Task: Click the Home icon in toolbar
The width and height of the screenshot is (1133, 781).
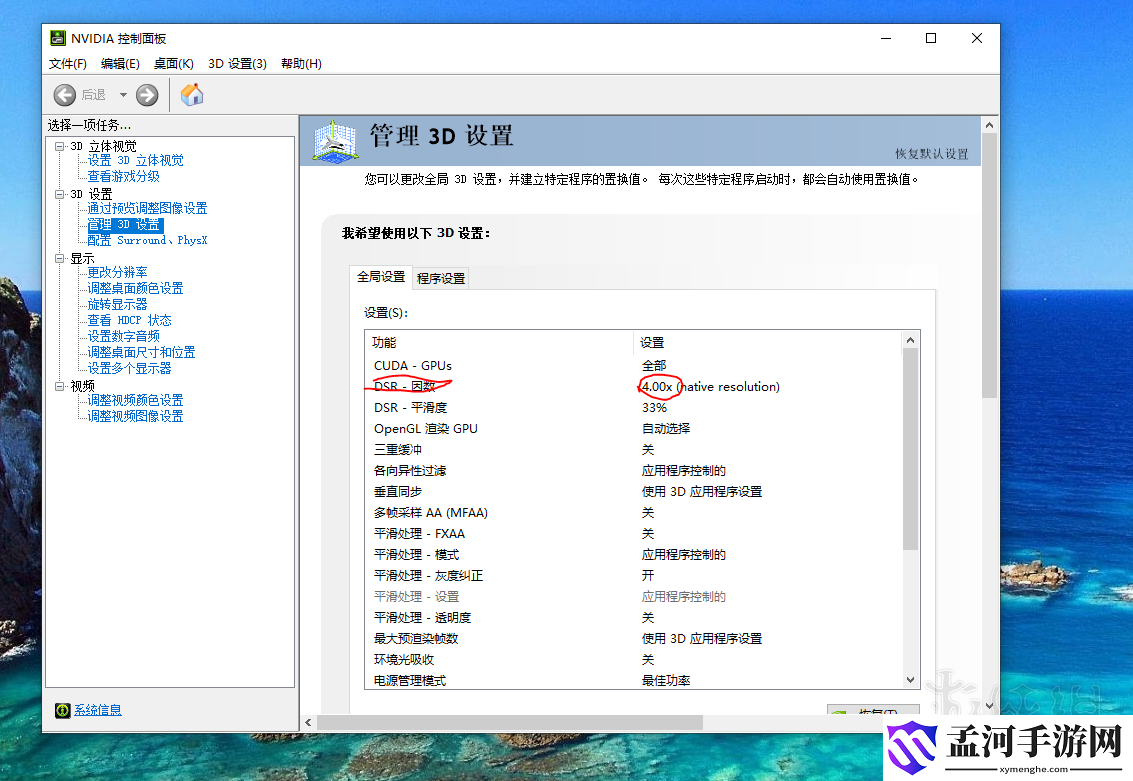Action: 191,95
